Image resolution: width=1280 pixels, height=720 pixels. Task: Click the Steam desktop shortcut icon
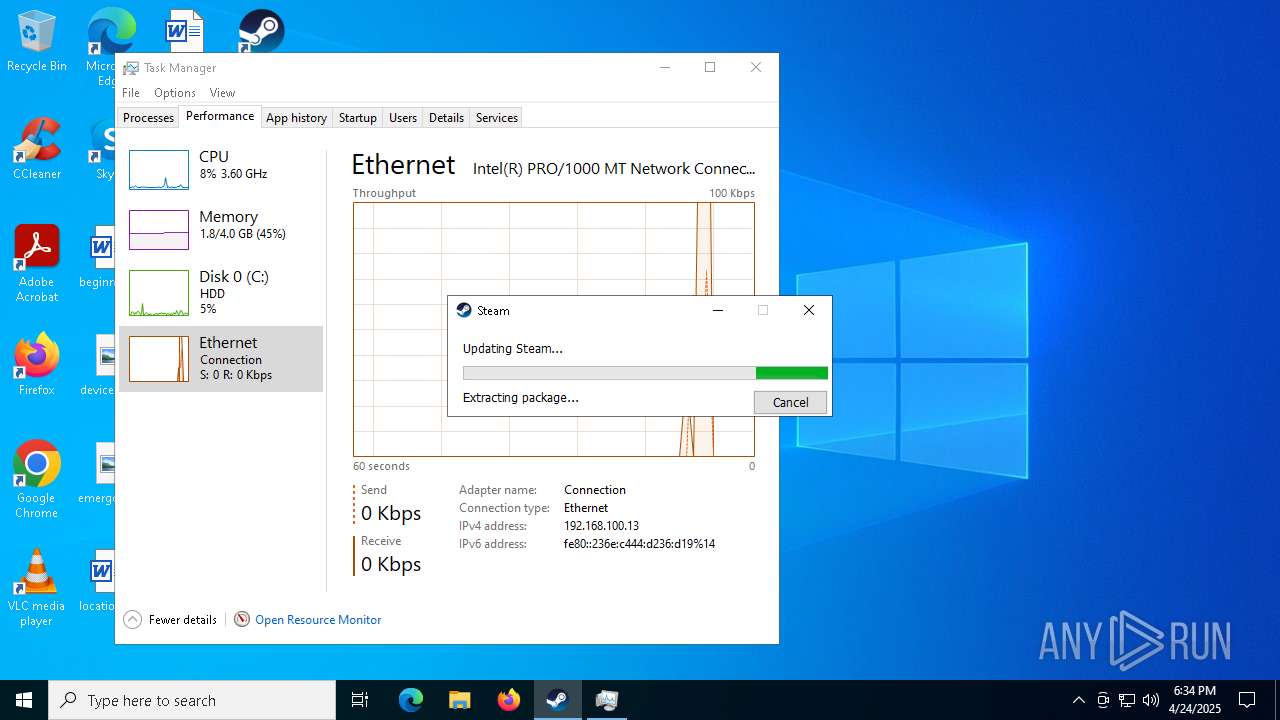pyautogui.click(x=261, y=31)
